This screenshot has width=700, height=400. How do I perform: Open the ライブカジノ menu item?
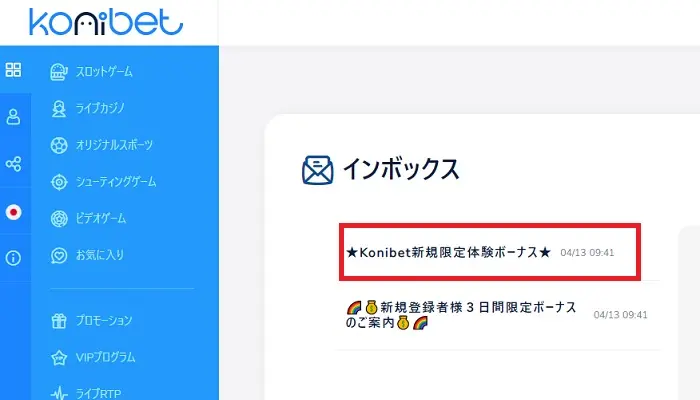point(100,108)
